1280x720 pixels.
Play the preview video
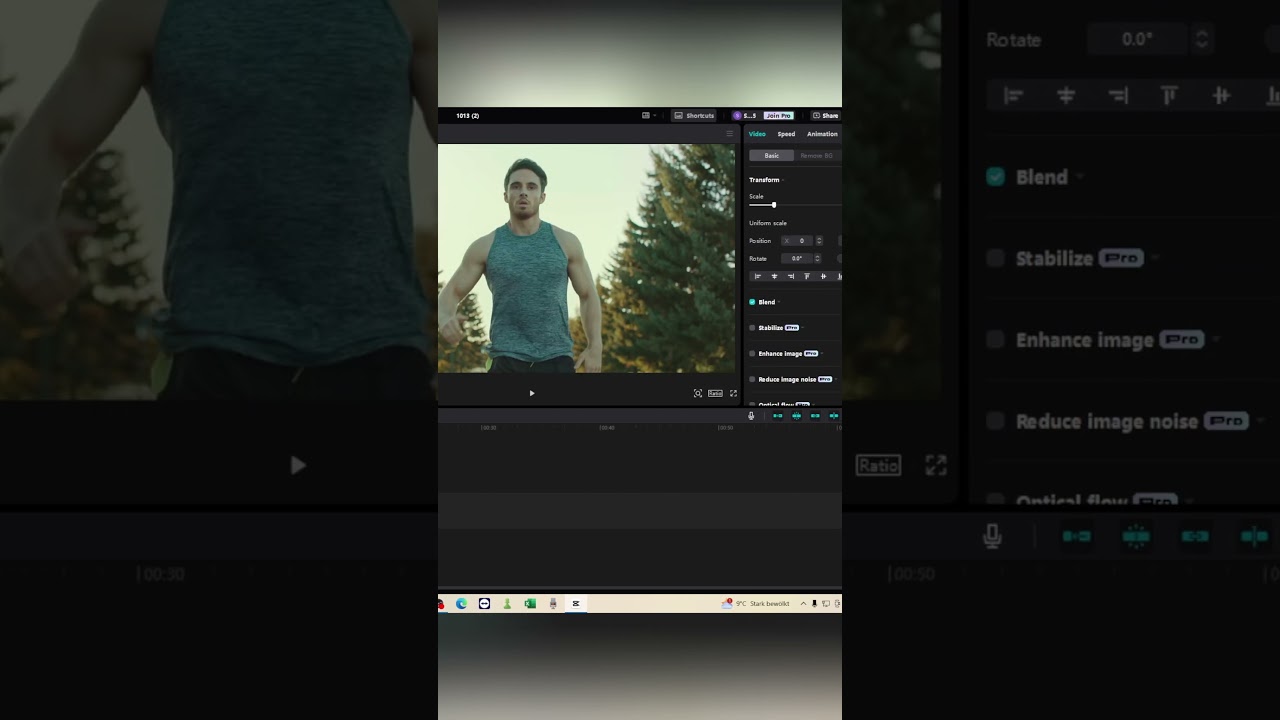pos(531,393)
